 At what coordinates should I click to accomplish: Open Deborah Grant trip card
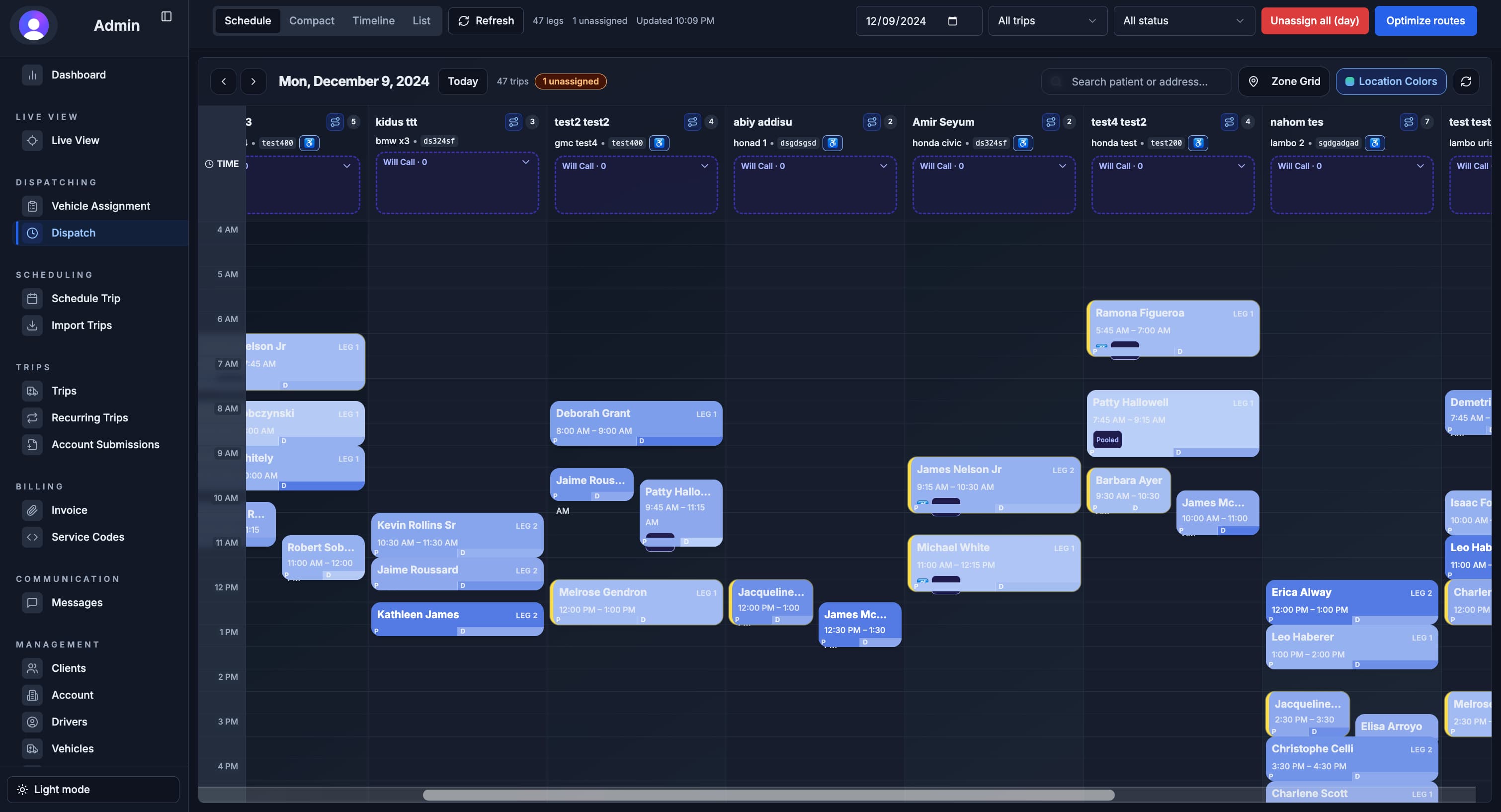click(636, 423)
